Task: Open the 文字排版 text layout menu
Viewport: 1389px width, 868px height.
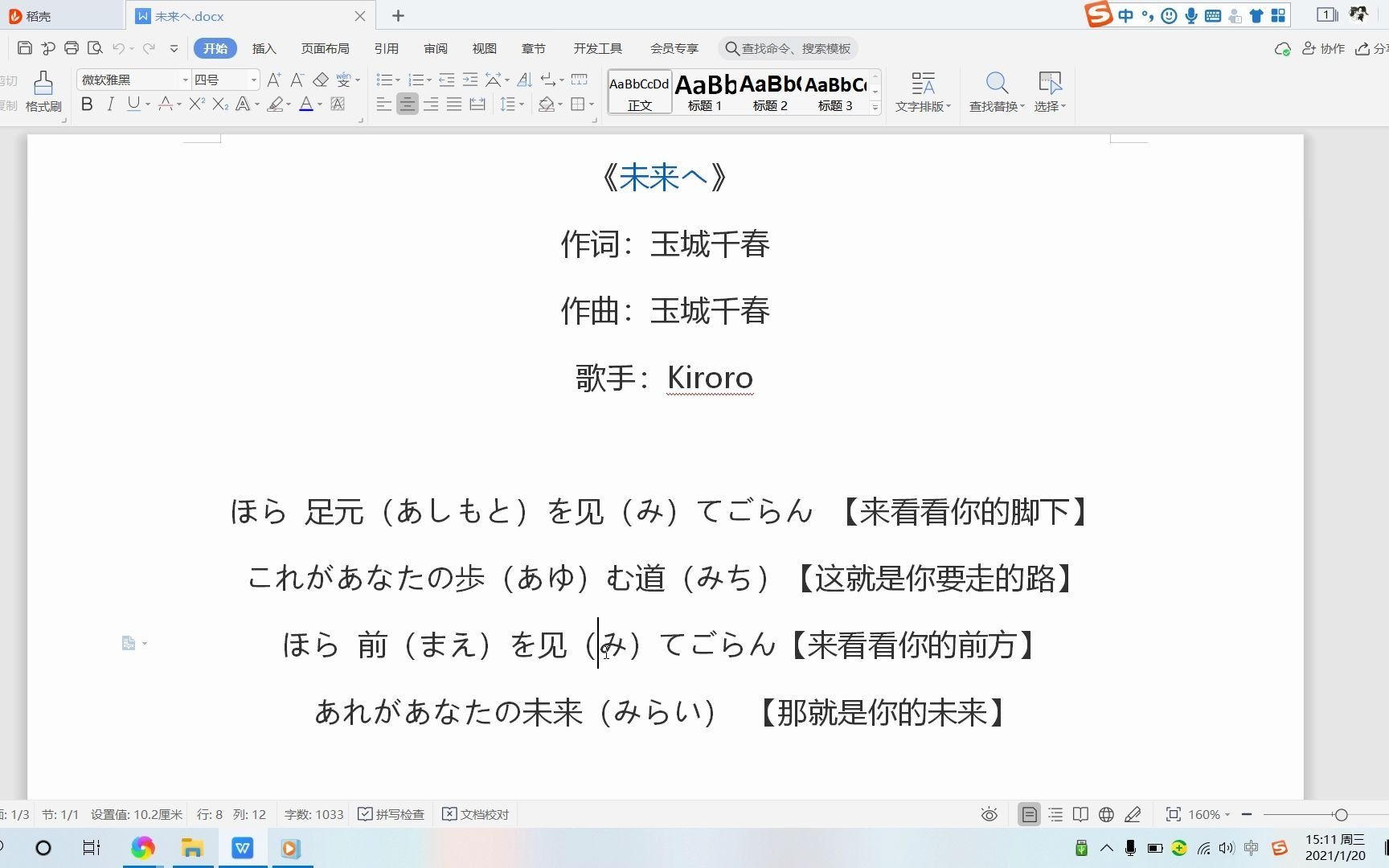Action: click(923, 92)
